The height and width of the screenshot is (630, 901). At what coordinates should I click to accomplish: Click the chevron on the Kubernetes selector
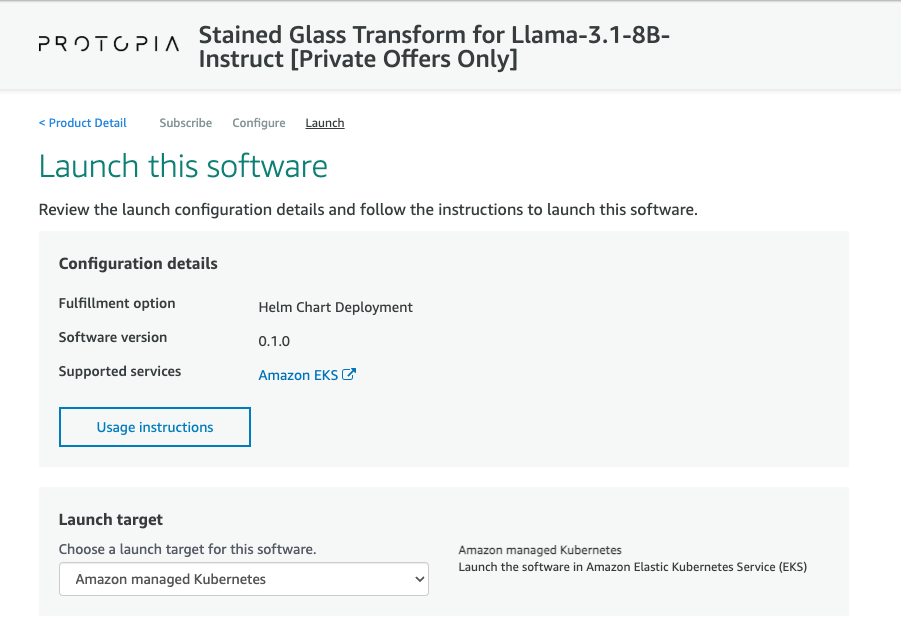coord(419,579)
